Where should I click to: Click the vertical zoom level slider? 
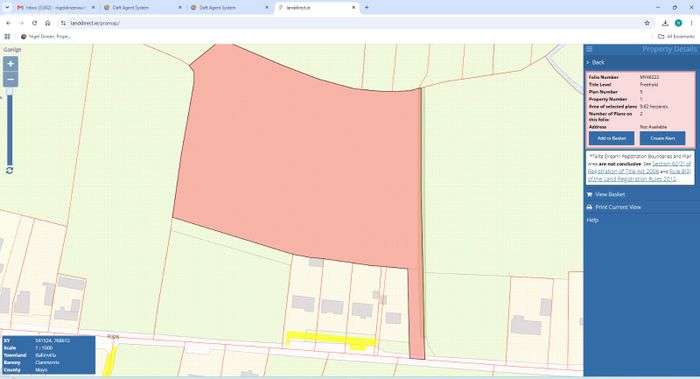point(9,127)
